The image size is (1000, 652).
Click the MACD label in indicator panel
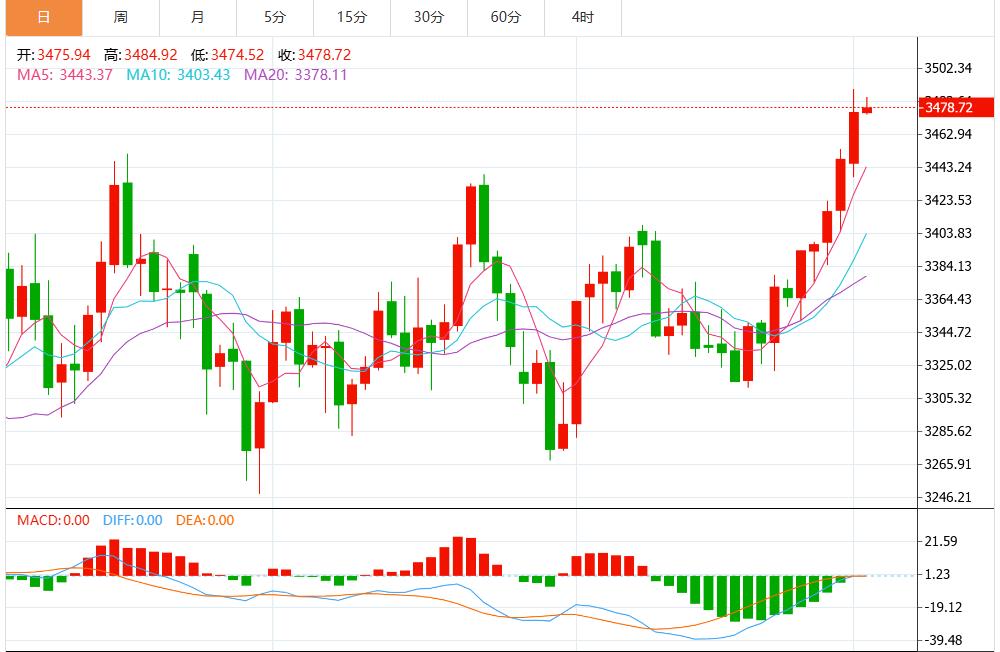[x=37, y=520]
